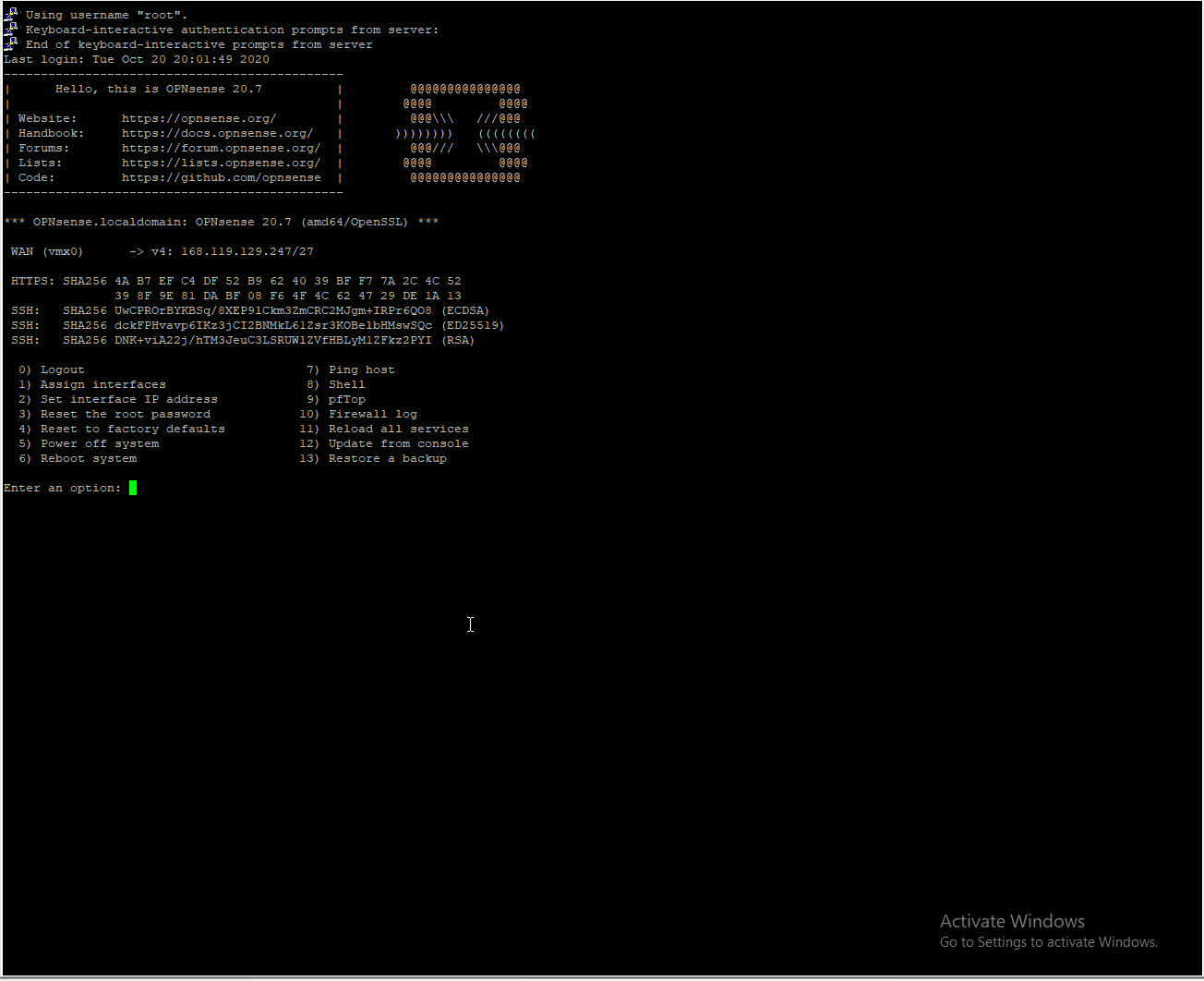
Task: Click the '1) Assign interfaces' option
Action: point(92,384)
